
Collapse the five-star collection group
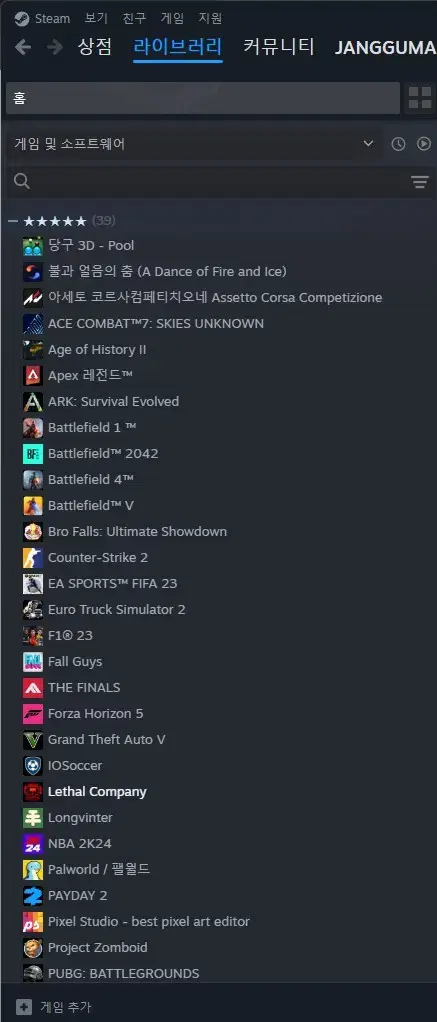(x=12, y=221)
